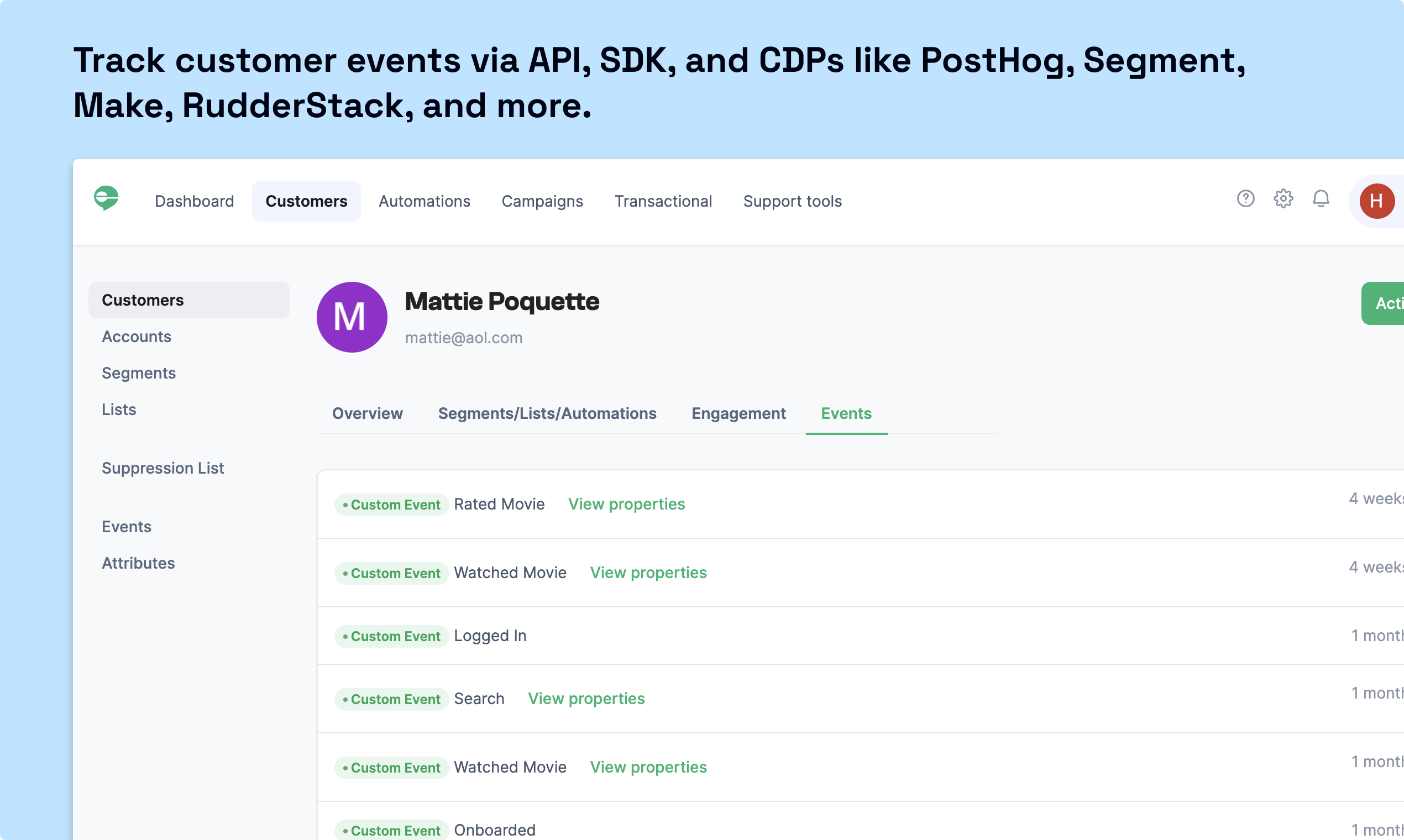Click the red H user avatar

[x=1376, y=201]
